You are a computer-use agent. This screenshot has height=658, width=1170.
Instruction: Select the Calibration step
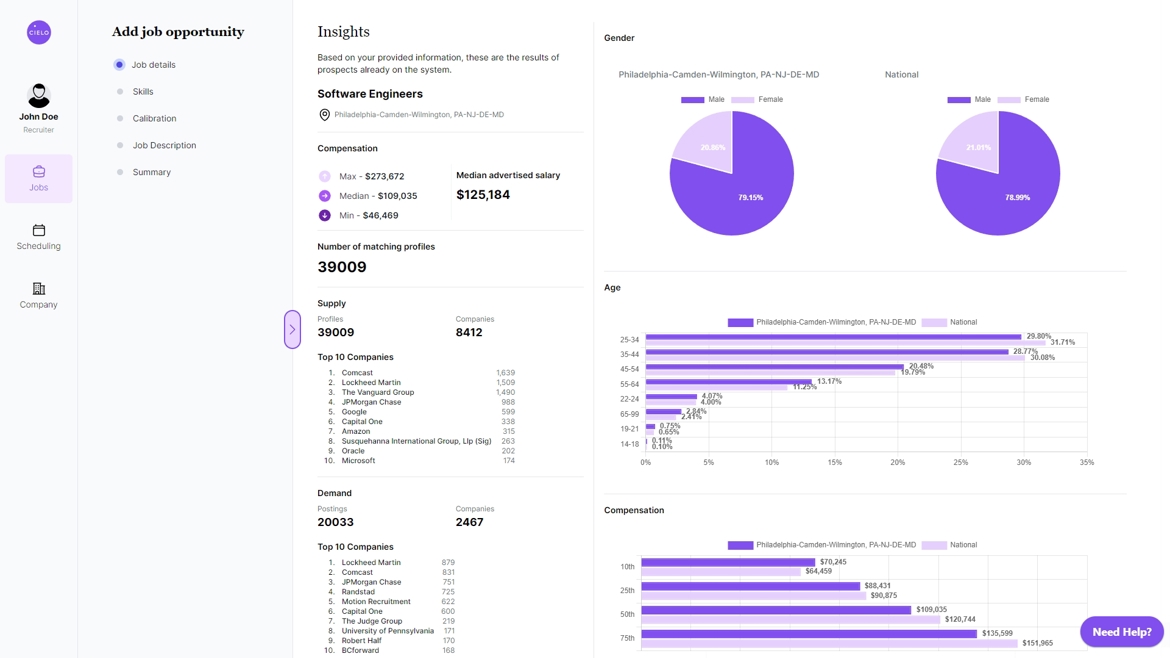click(154, 119)
